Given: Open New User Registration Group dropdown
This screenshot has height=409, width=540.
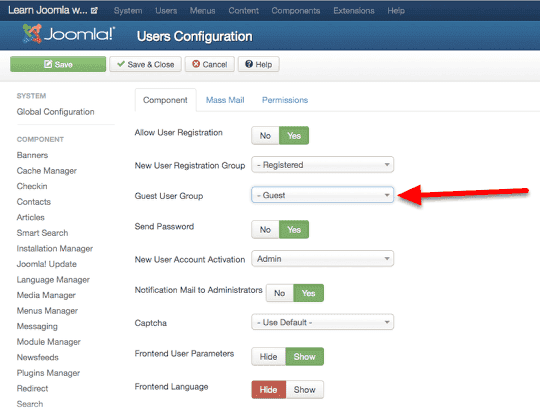Looking at the screenshot, I should 323,165.
